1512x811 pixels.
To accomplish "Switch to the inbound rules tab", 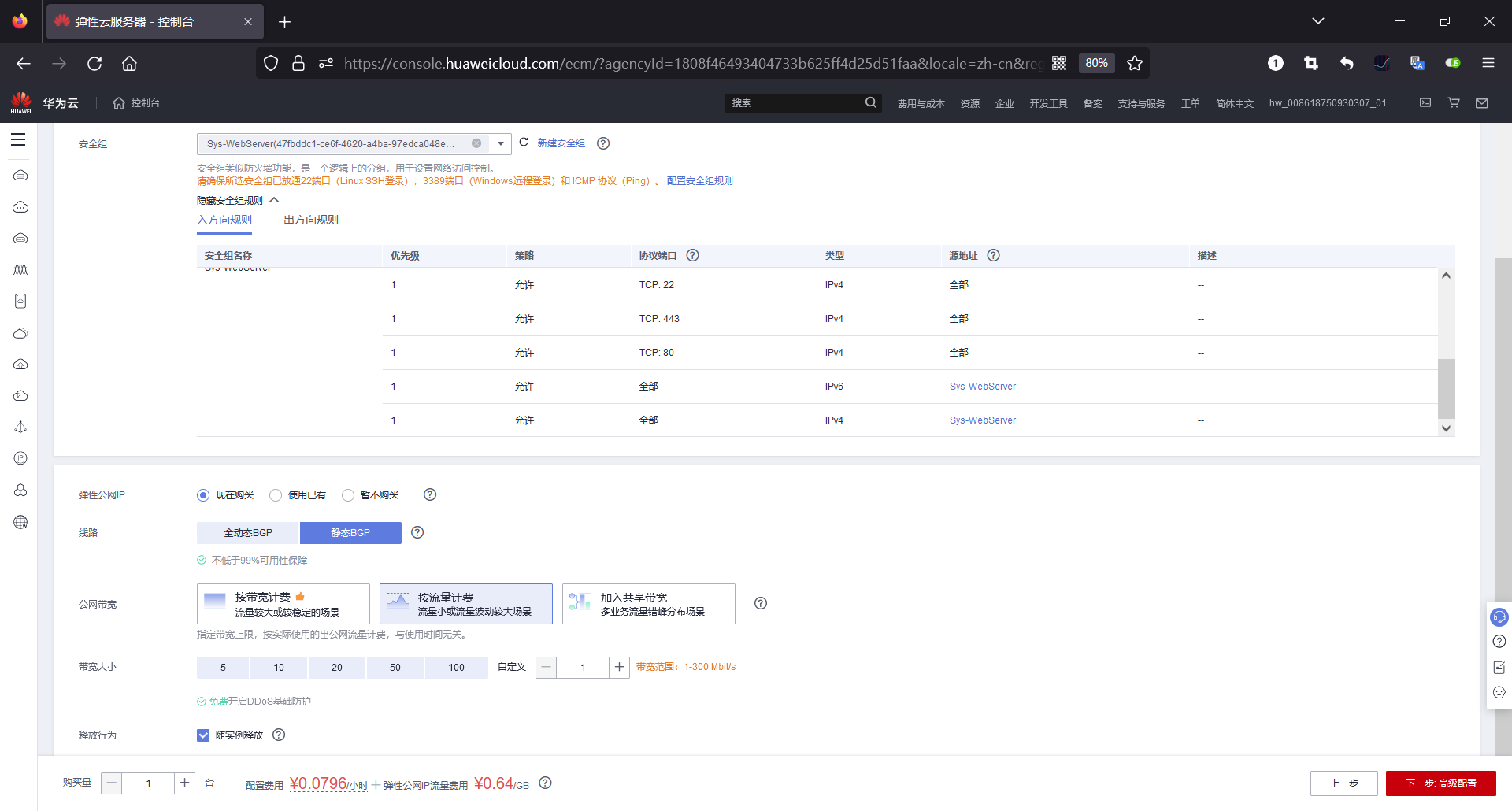I will click(224, 220).
